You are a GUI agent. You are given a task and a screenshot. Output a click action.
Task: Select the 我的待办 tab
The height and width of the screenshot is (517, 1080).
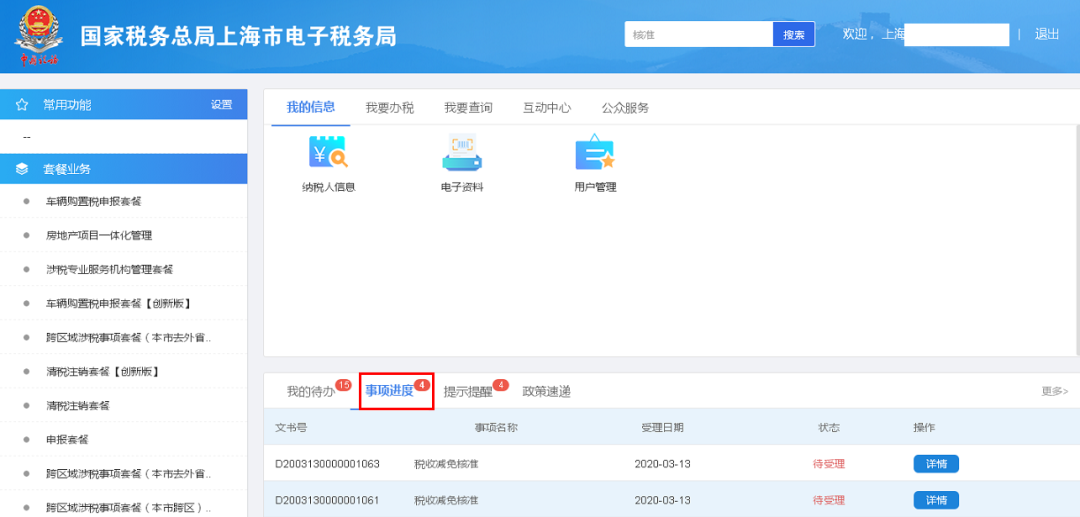pos(311,392)
